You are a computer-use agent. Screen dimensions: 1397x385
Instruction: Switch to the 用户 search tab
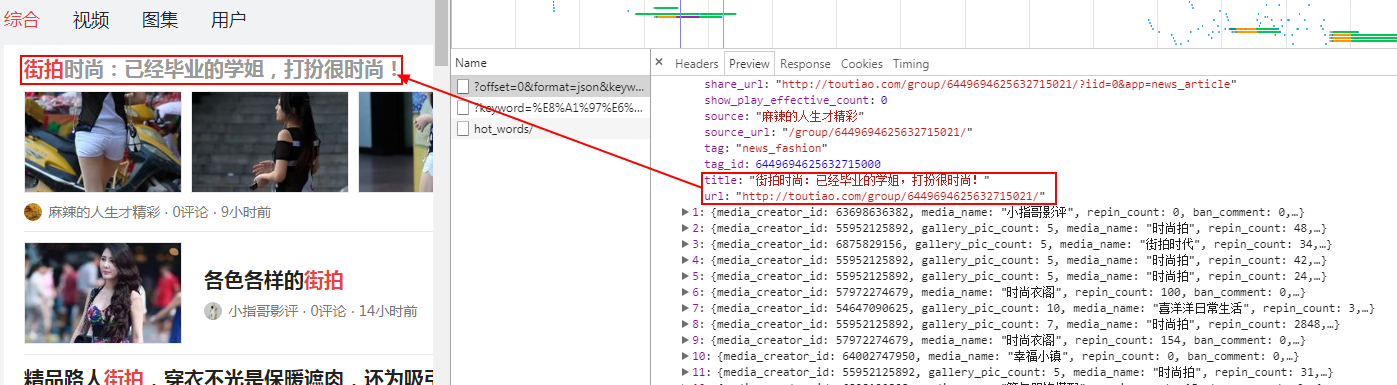pyautogui.click(x=229, y=19)
